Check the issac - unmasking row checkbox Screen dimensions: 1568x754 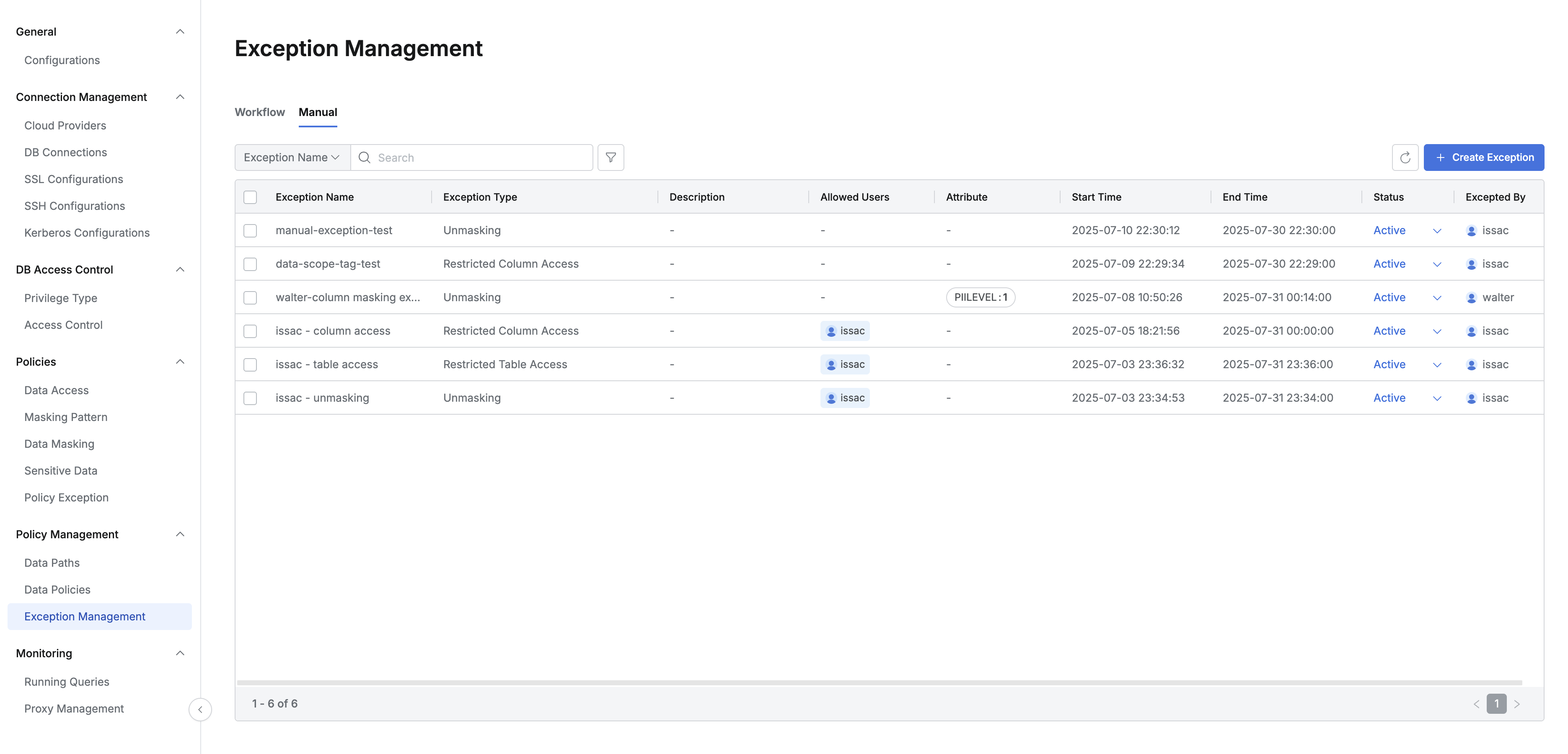250,398
